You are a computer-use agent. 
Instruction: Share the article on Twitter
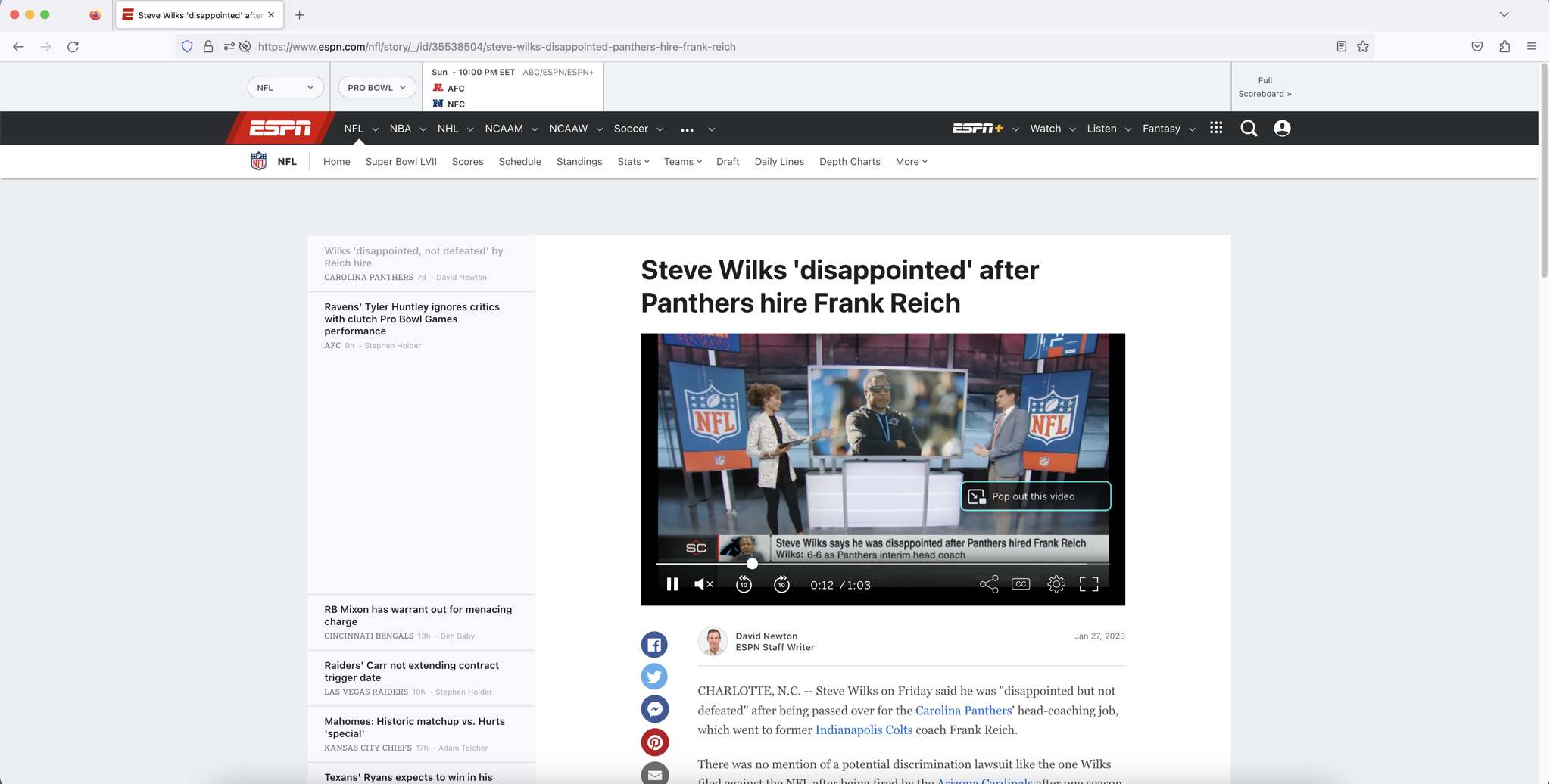654,676
